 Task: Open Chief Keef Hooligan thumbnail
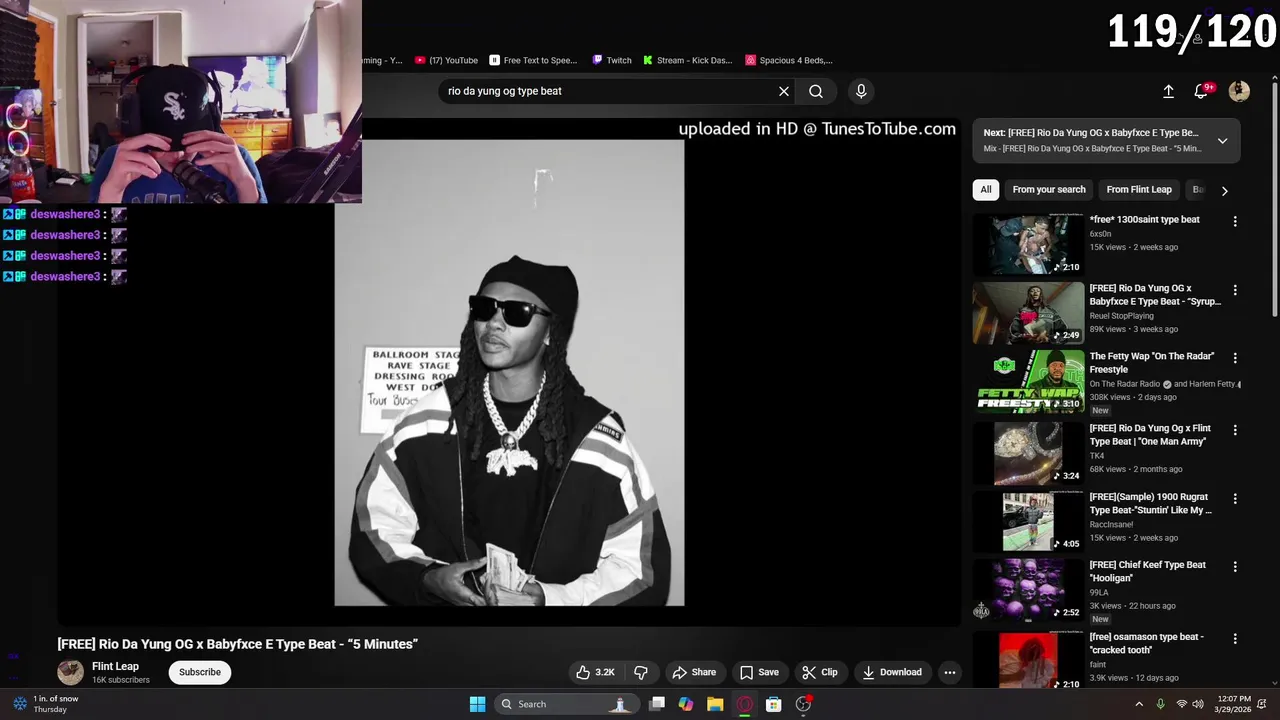(1028, 589)
